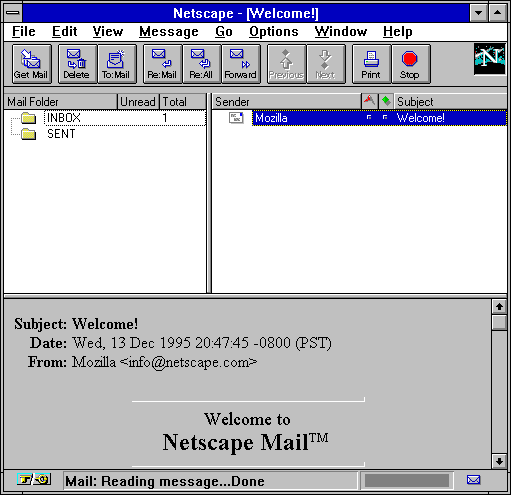This screenshot has width=511, height=495.
Task: Click the Total column header
Action: point(183,101)
